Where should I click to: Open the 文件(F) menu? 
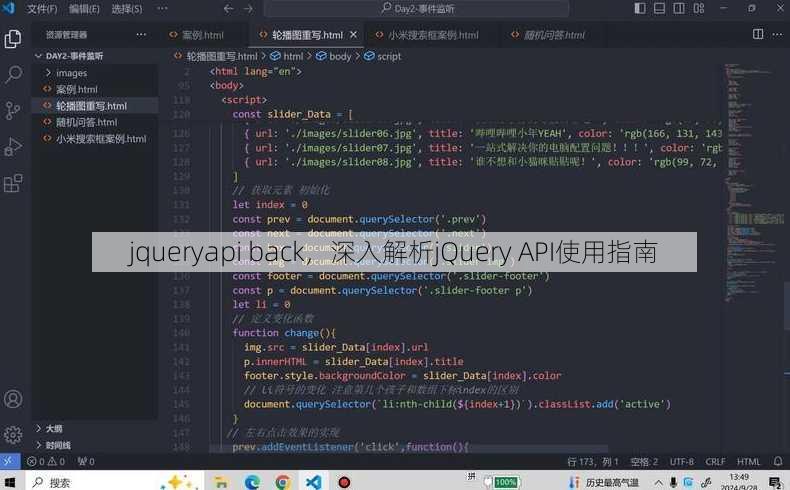click(x=42, y=9)
